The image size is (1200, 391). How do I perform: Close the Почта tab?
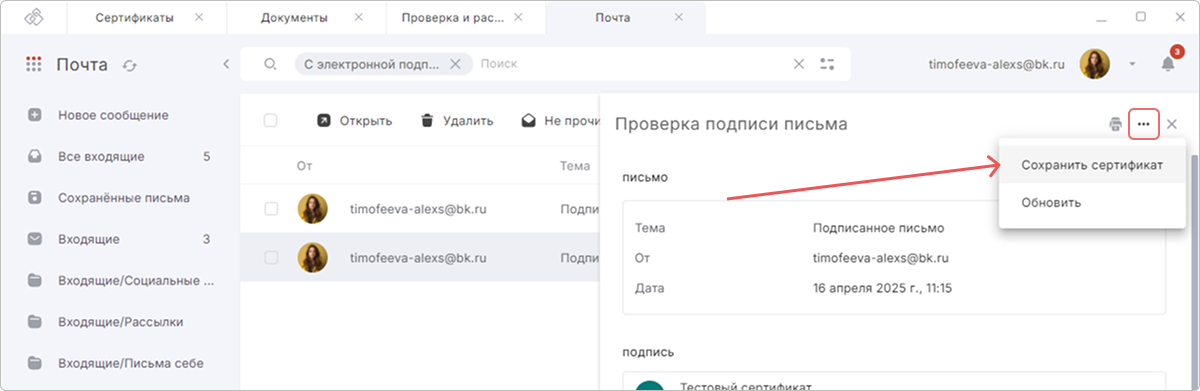tap(679, 17)
